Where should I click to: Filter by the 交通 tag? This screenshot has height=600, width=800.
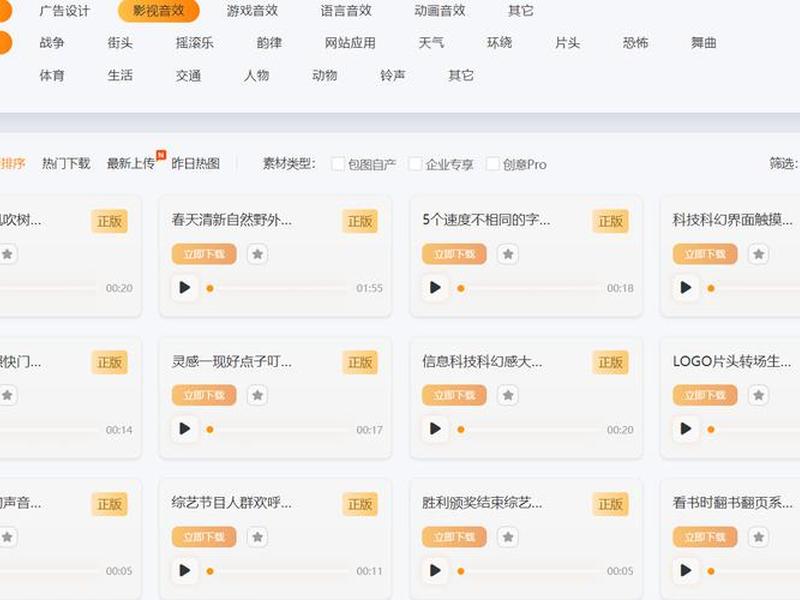(188, 76)
